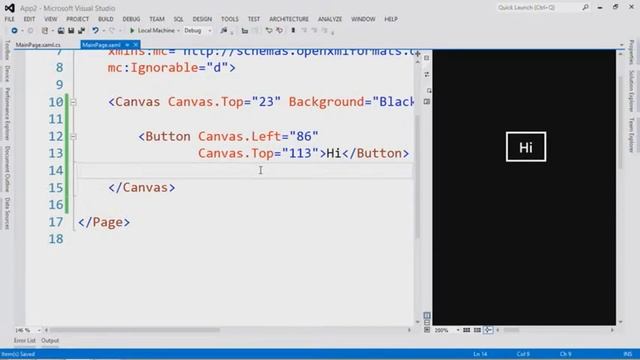Toggle snap to gridlines in the designer
This screenshot has height=360, width=640.
pyautogui.click(x=477, y=330)
